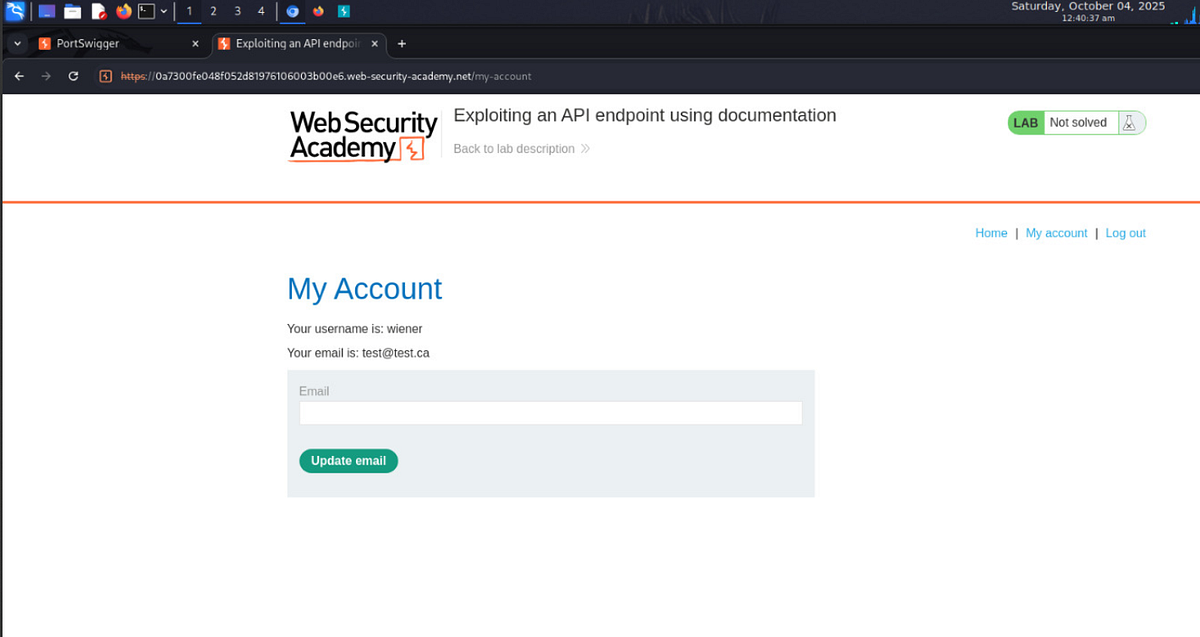Click the Log out link

coord(1125,233)
